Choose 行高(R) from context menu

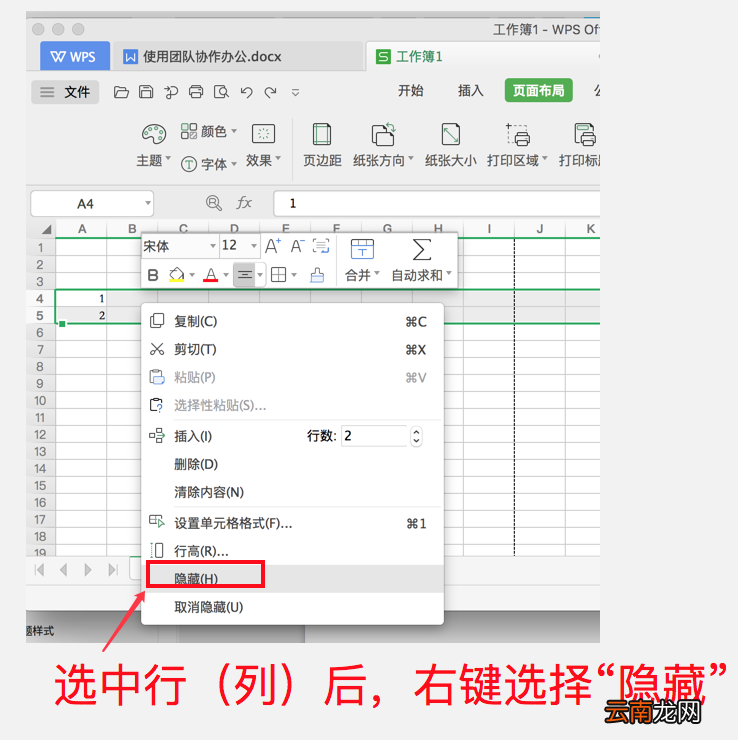pyautogui.click(x=292, y=551)
